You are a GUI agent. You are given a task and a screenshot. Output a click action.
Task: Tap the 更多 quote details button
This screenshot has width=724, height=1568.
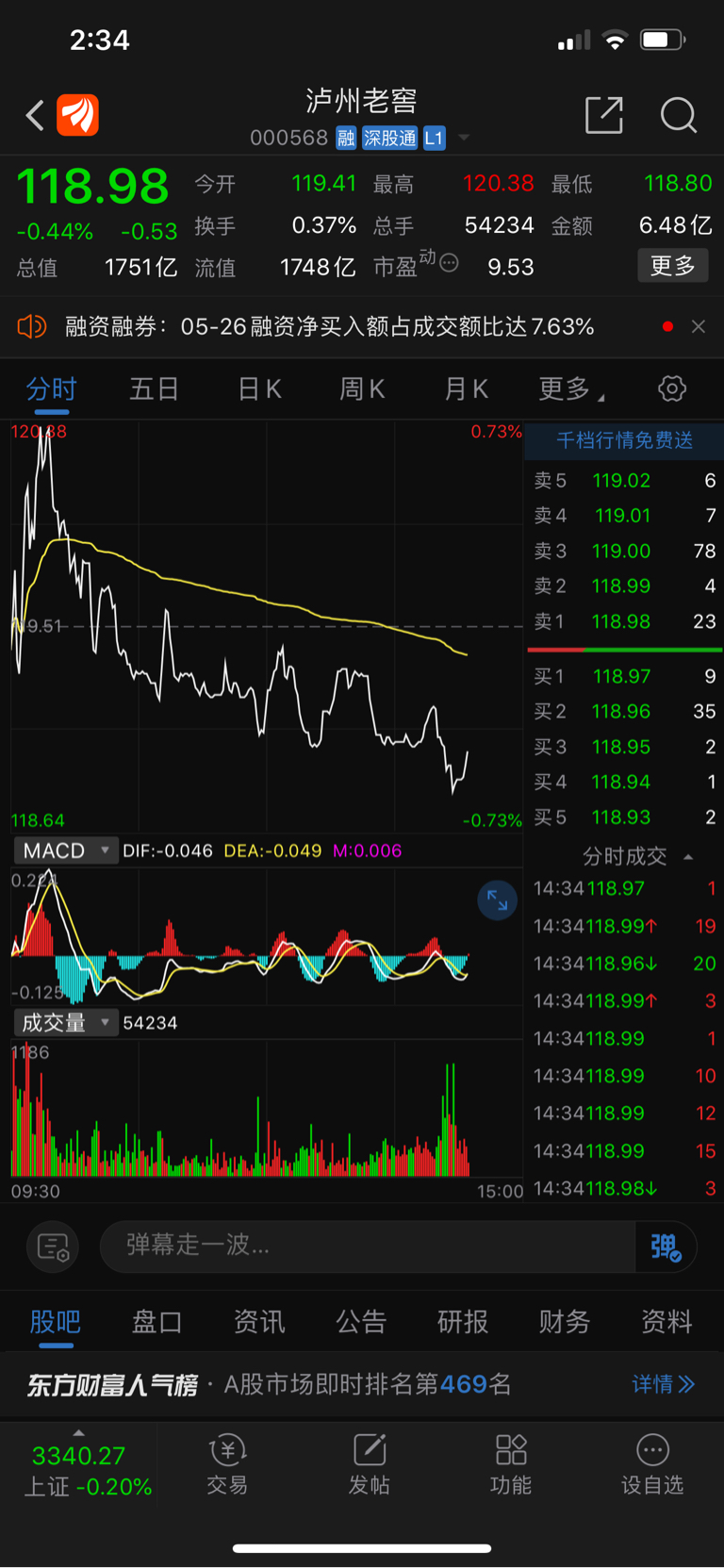673,266
